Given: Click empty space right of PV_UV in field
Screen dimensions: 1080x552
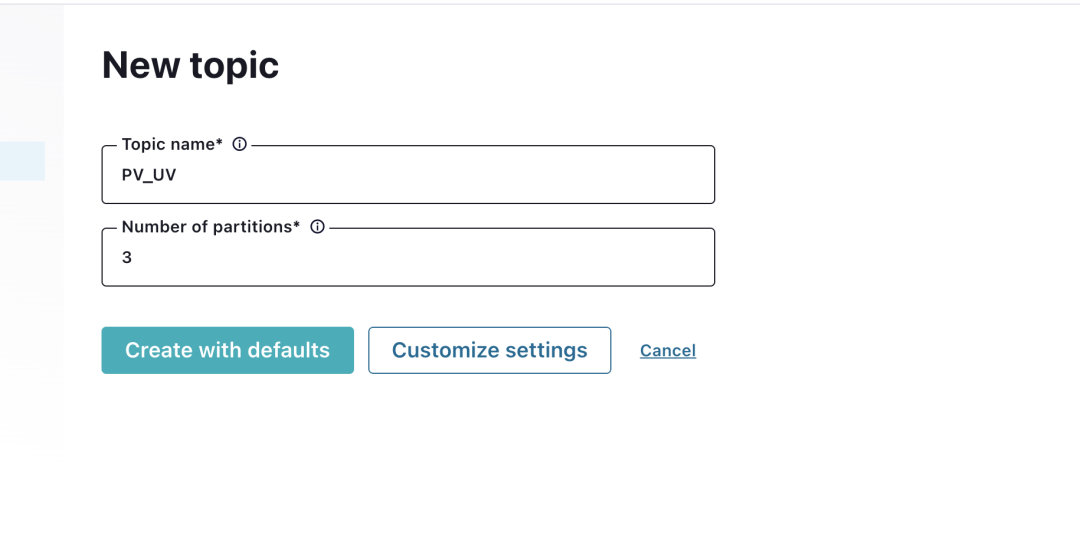Looking at the screenshot, I should (x=450, y=175).
